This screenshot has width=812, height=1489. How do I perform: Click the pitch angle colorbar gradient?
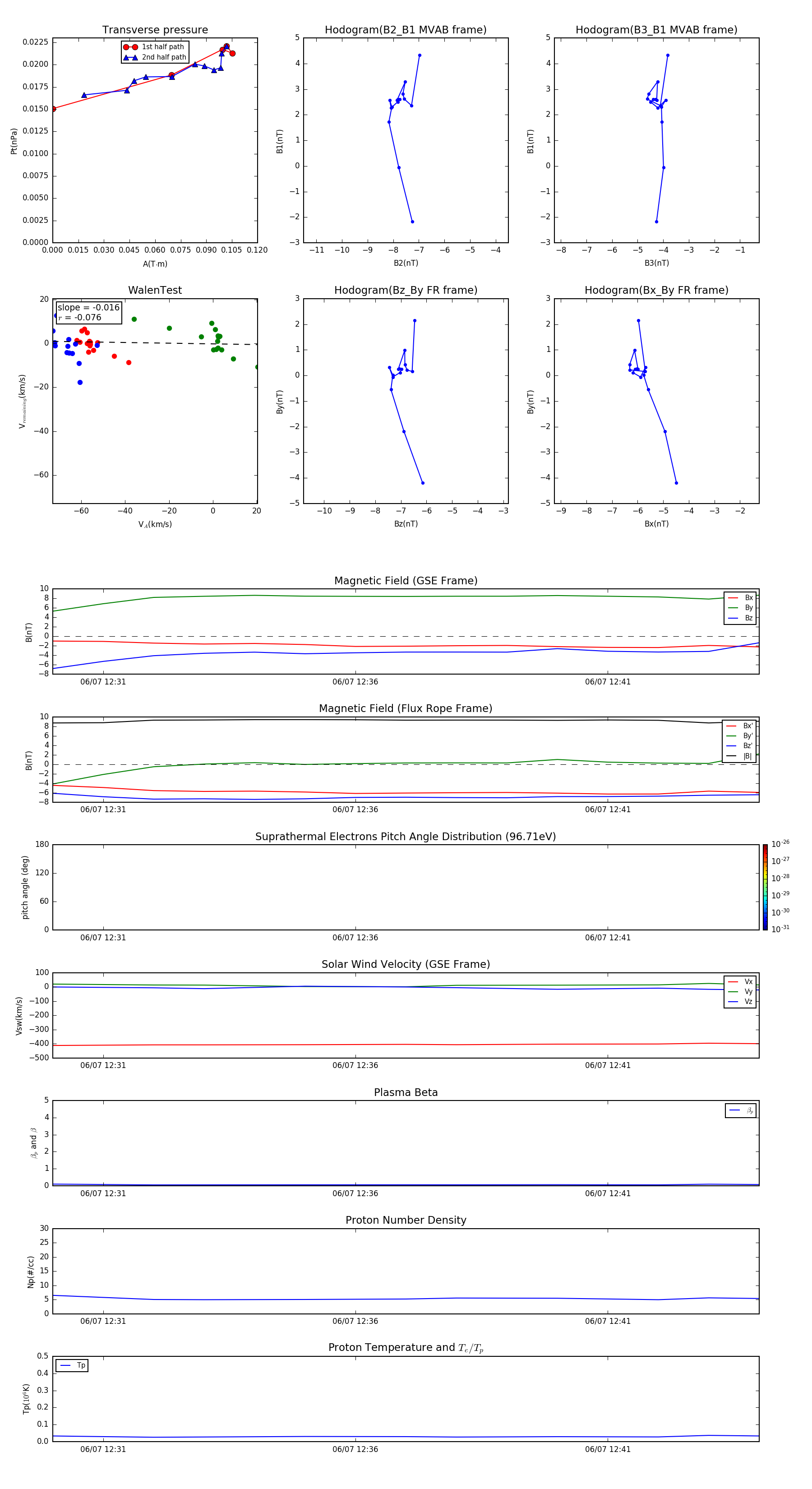point(765,887)
